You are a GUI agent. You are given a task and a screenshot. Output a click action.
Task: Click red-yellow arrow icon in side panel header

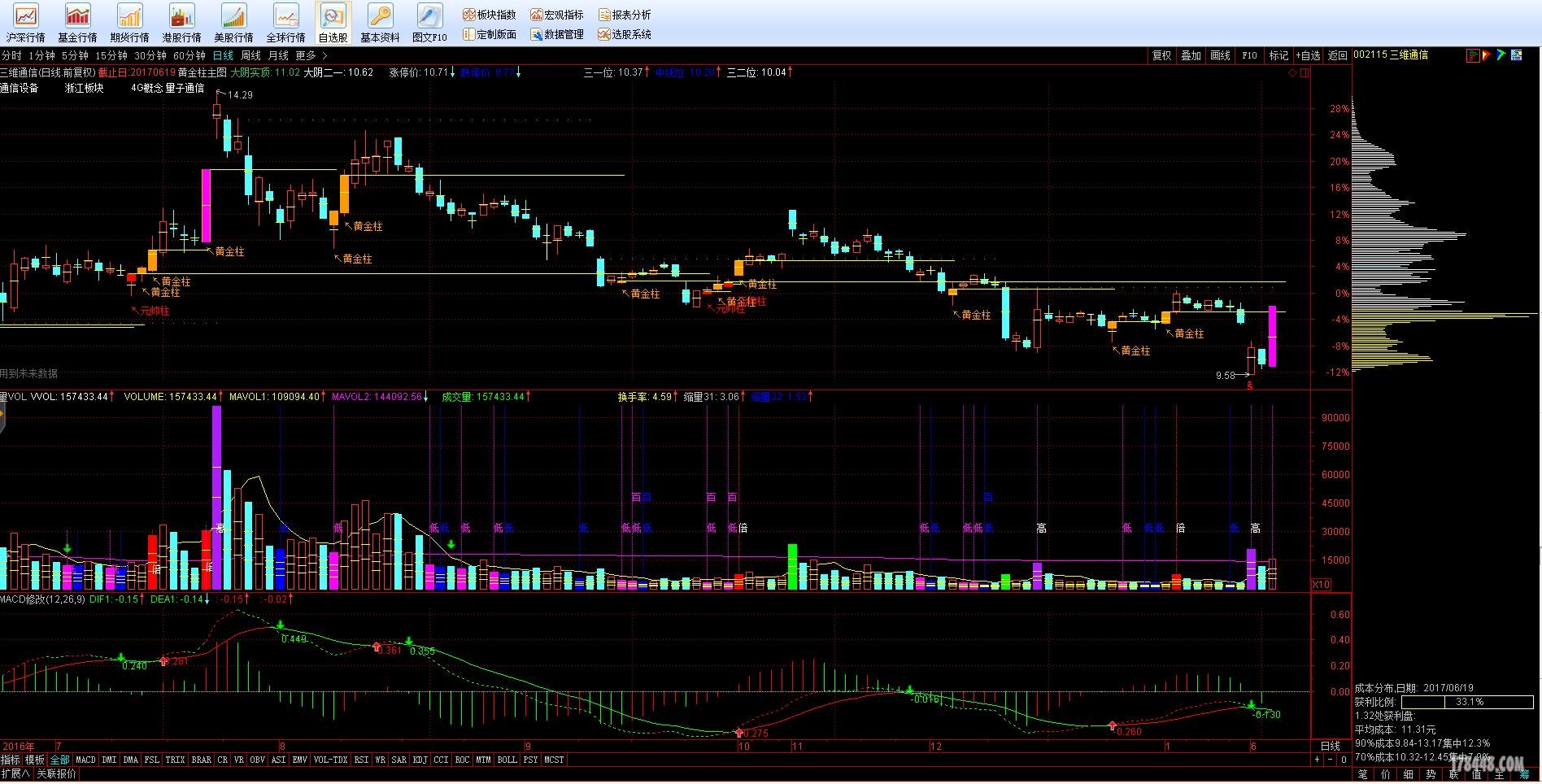(1487, 55)
